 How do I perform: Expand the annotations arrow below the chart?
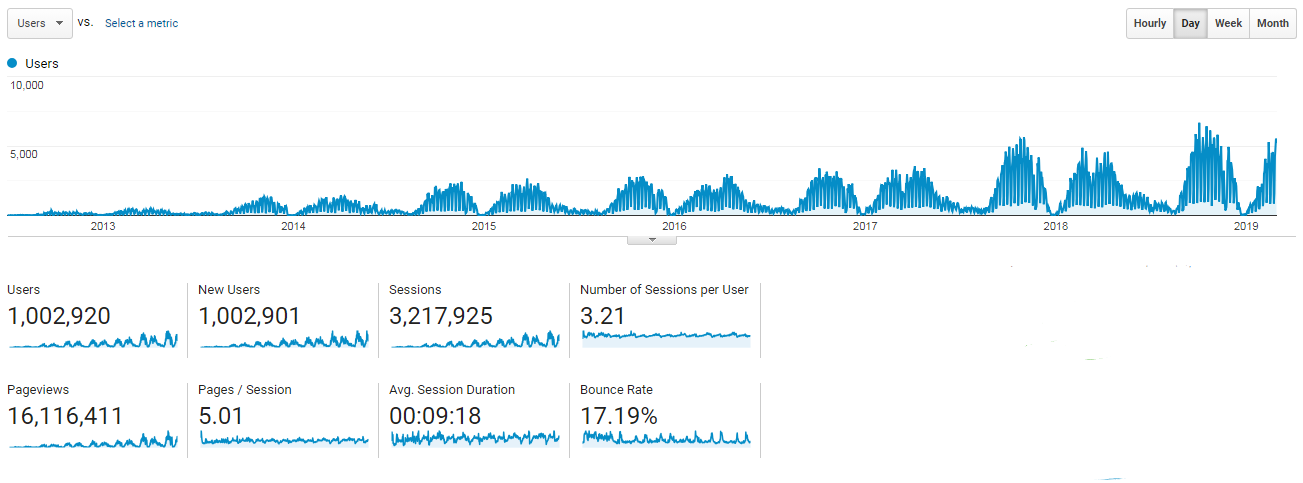click(652, 240)
